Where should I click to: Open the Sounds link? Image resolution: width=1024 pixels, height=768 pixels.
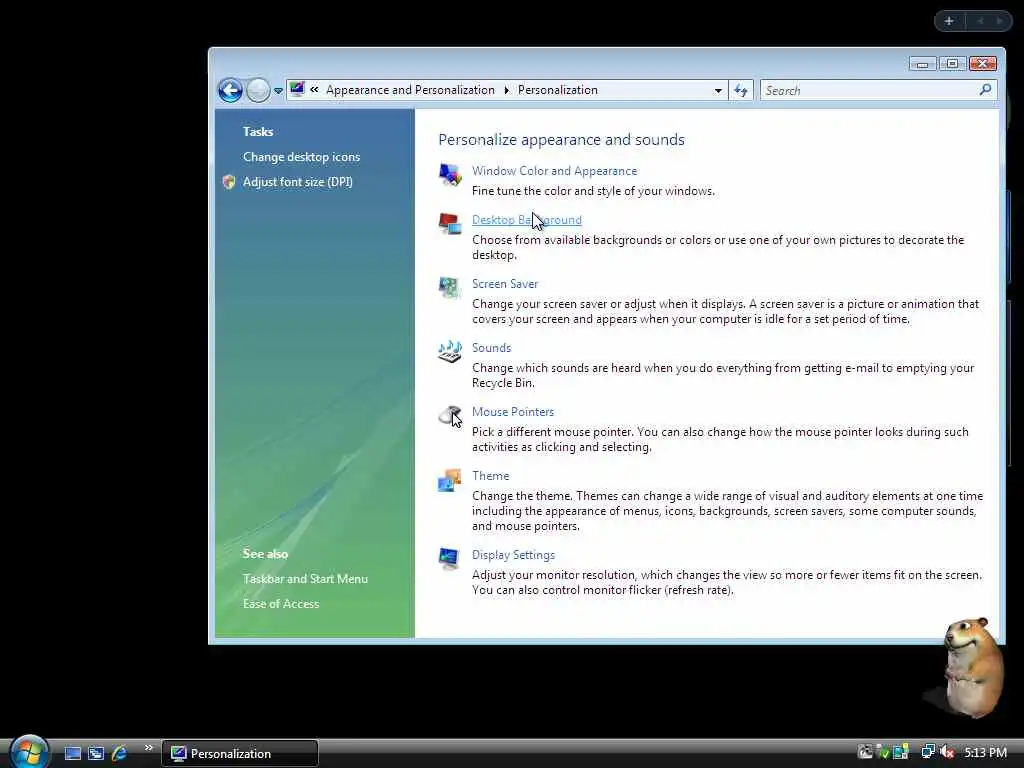coord(491,348)
